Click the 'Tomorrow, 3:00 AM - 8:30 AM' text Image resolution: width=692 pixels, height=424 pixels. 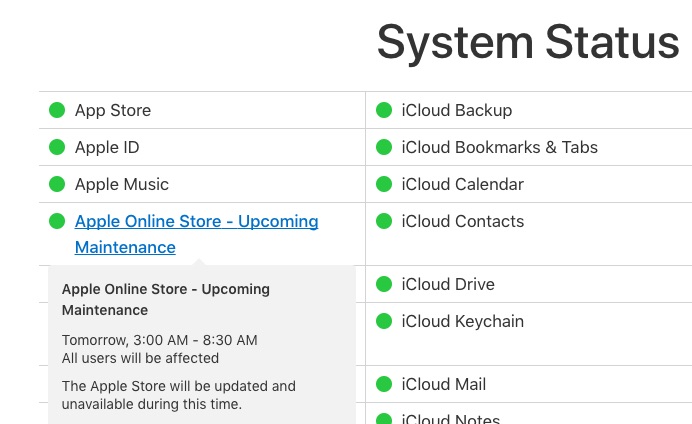point(160,340)
